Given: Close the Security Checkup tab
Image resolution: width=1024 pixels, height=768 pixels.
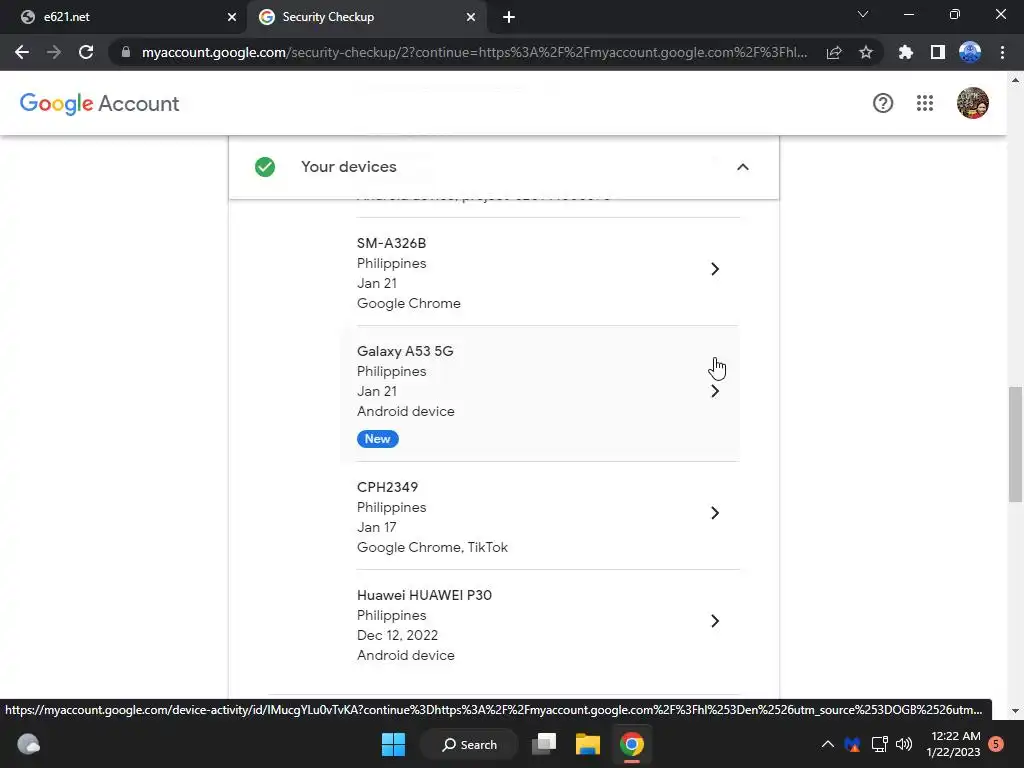Looking at the screenshot, I should coord(471,17).
